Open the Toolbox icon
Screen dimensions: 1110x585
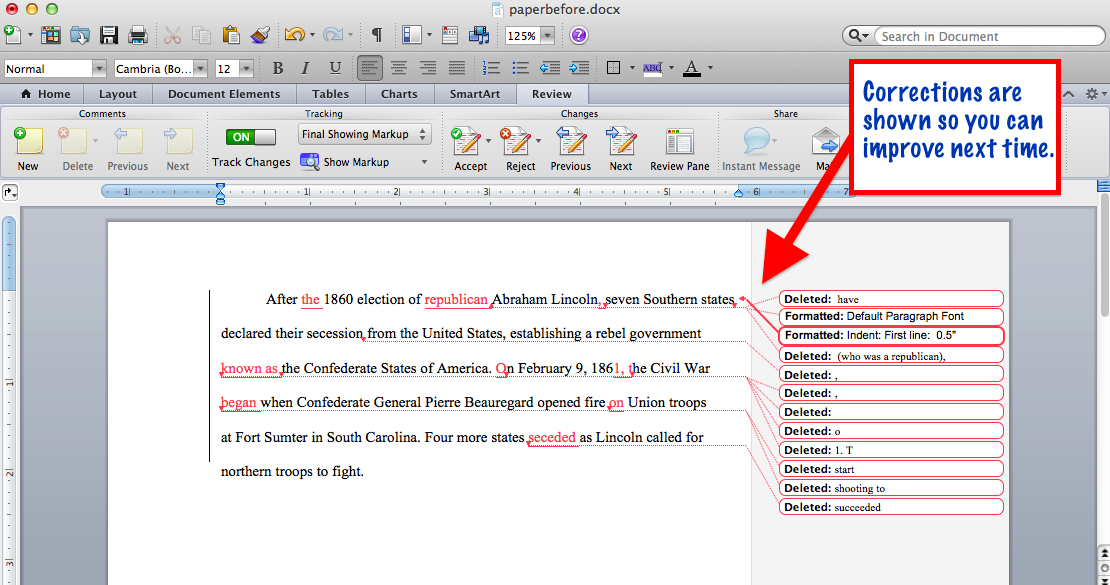pos(450,35)
